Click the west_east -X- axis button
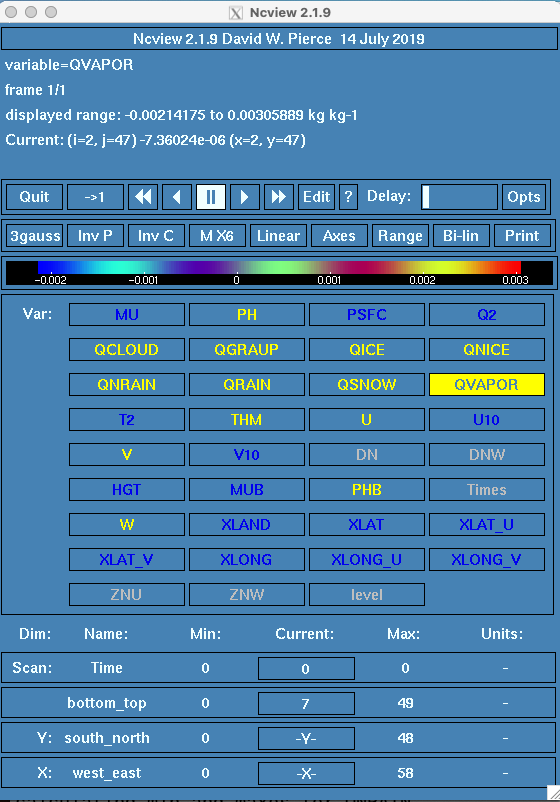This screenshot has height=802, width=560. point(306,773)
